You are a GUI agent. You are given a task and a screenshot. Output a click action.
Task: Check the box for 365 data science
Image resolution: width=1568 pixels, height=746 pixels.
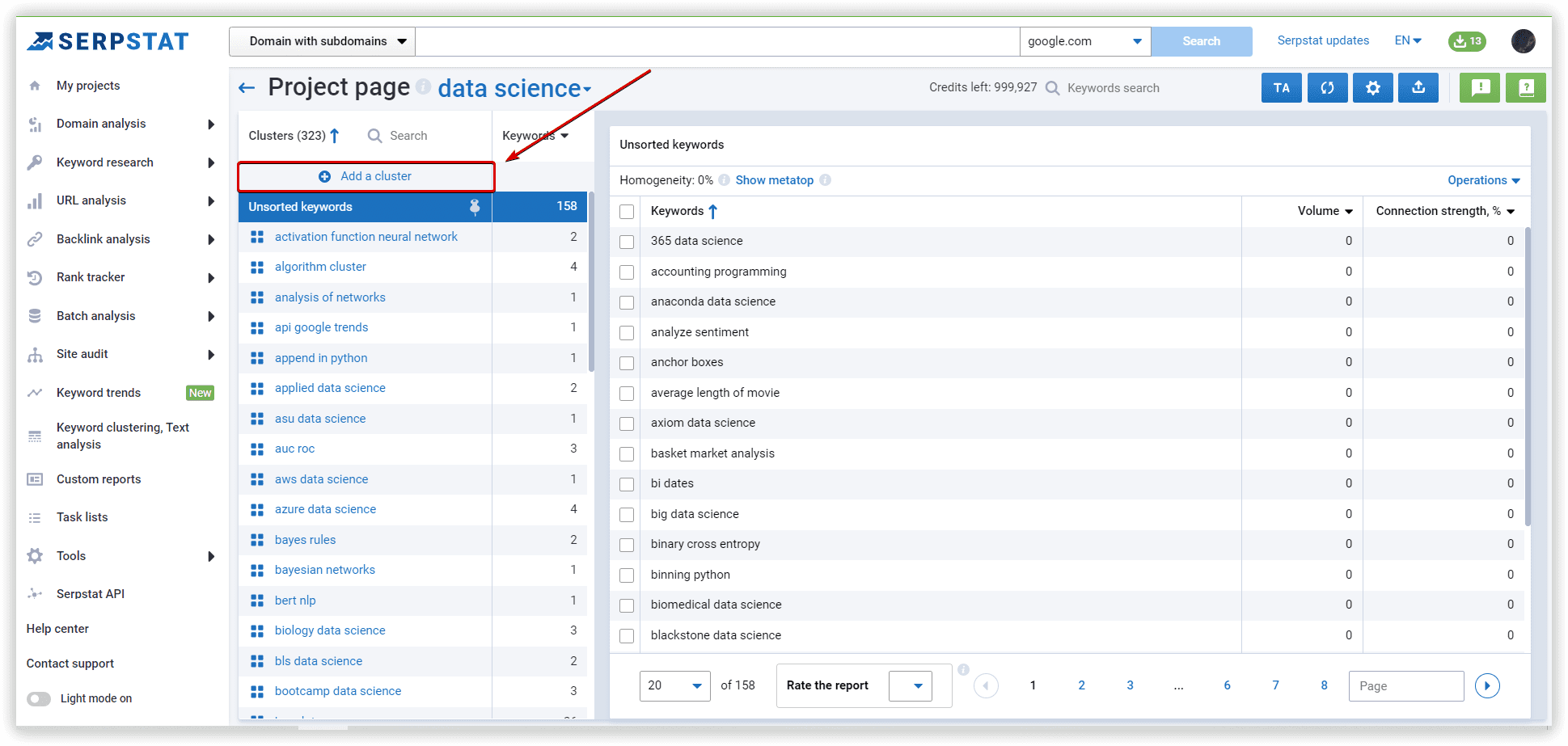(x=627, y=242)
